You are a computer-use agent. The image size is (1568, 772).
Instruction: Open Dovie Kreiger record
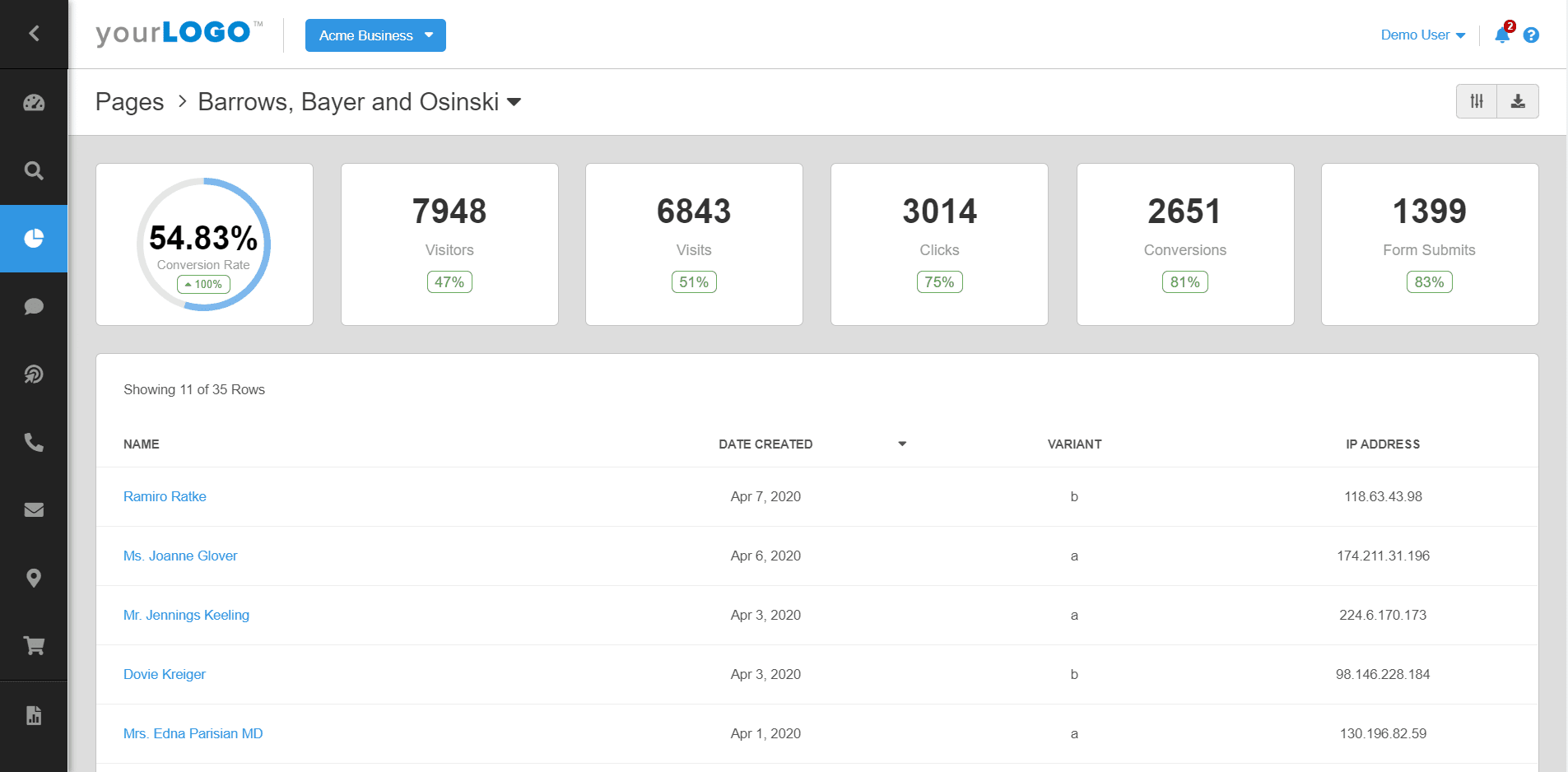pyautogui.click(x=165, y=674)
